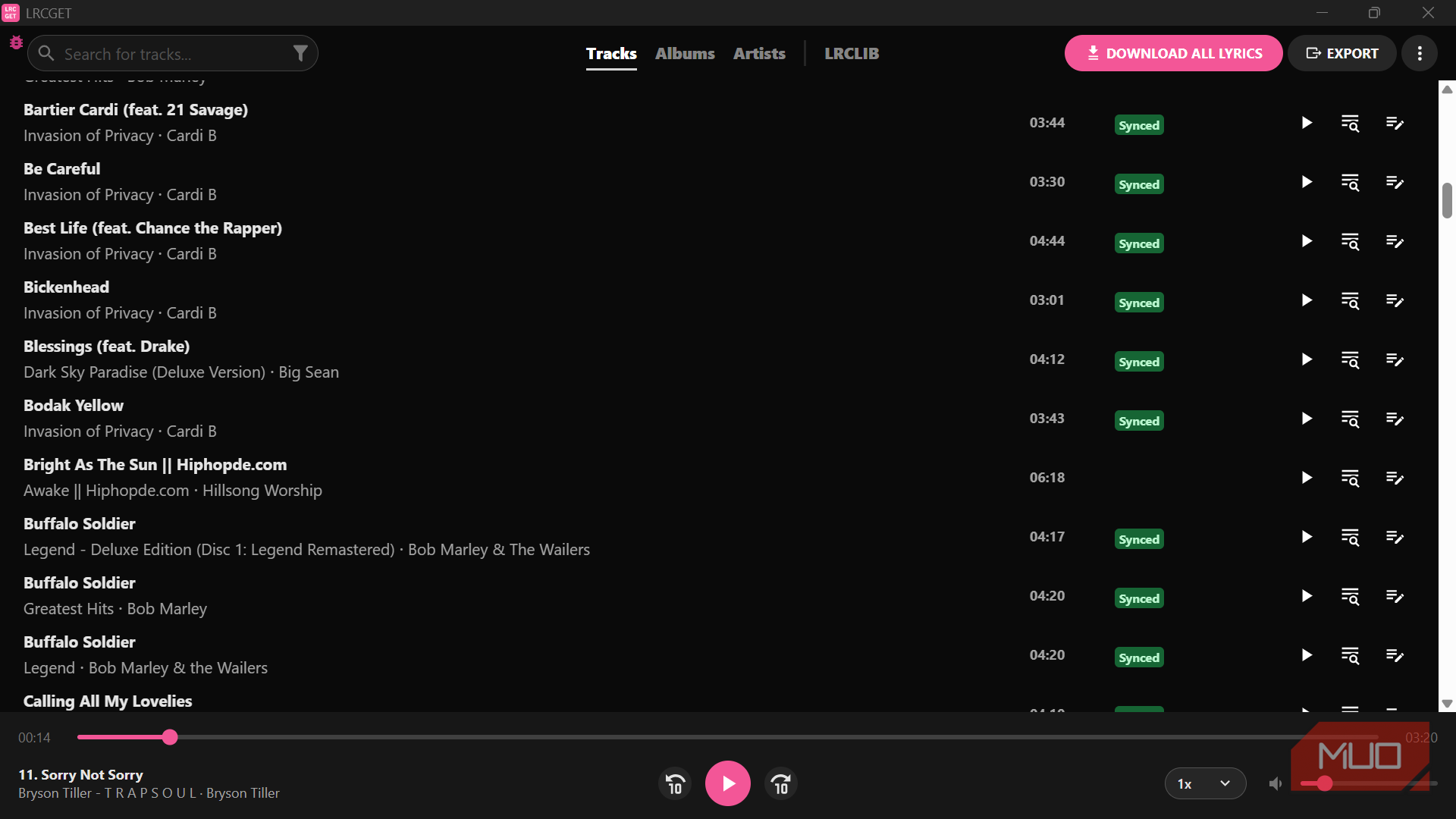This screenshot has height=819, width=1456.
Task: Click the Sorry Not Sorry now-playing title
Action: coord(80,775)
